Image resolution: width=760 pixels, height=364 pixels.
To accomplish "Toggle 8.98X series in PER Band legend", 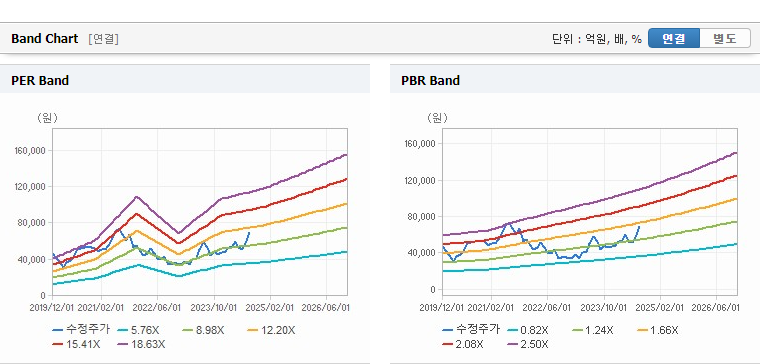I will pyautogui.click(x=203, y=330).
